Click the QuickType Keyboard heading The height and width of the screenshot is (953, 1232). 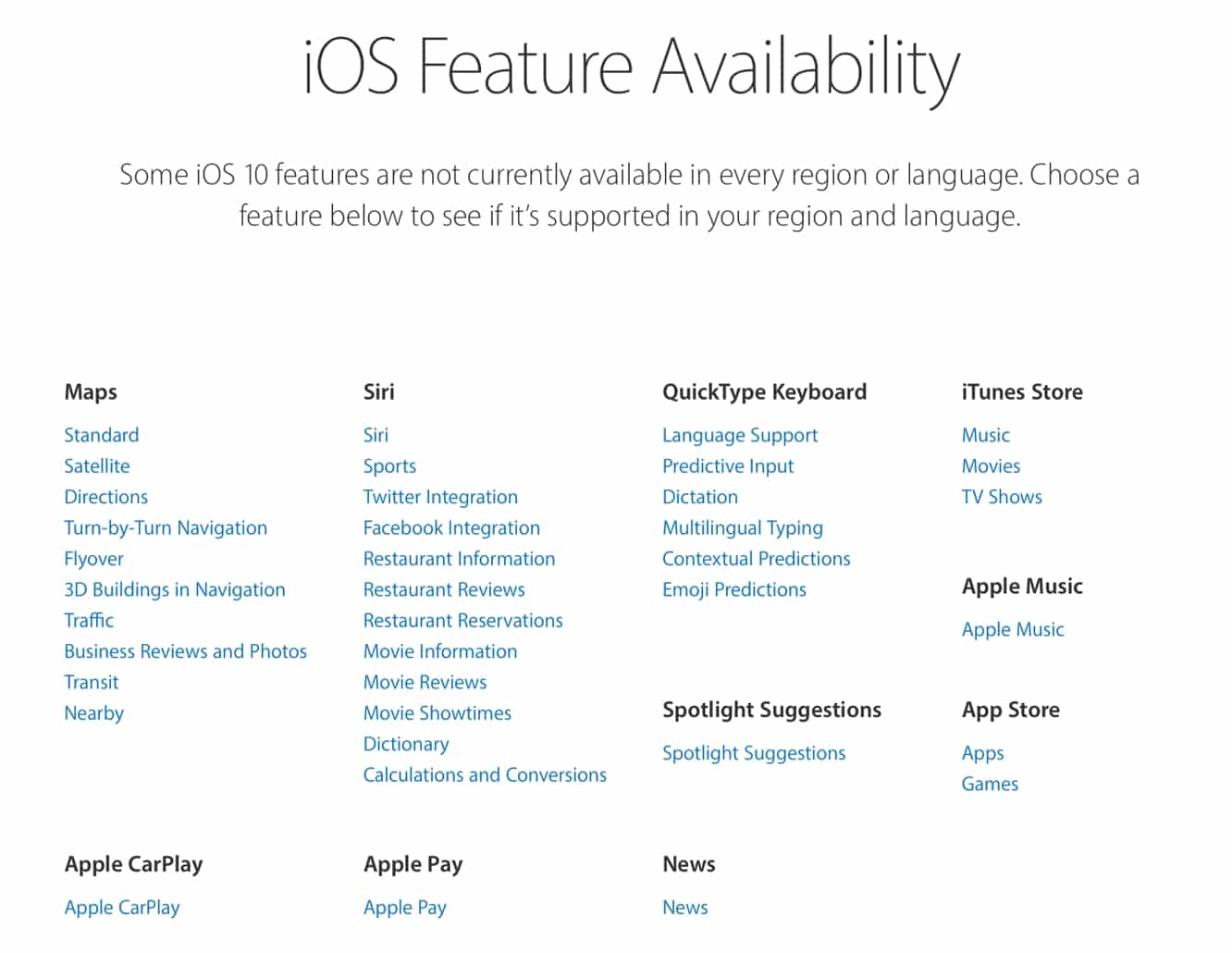point(765,392)
